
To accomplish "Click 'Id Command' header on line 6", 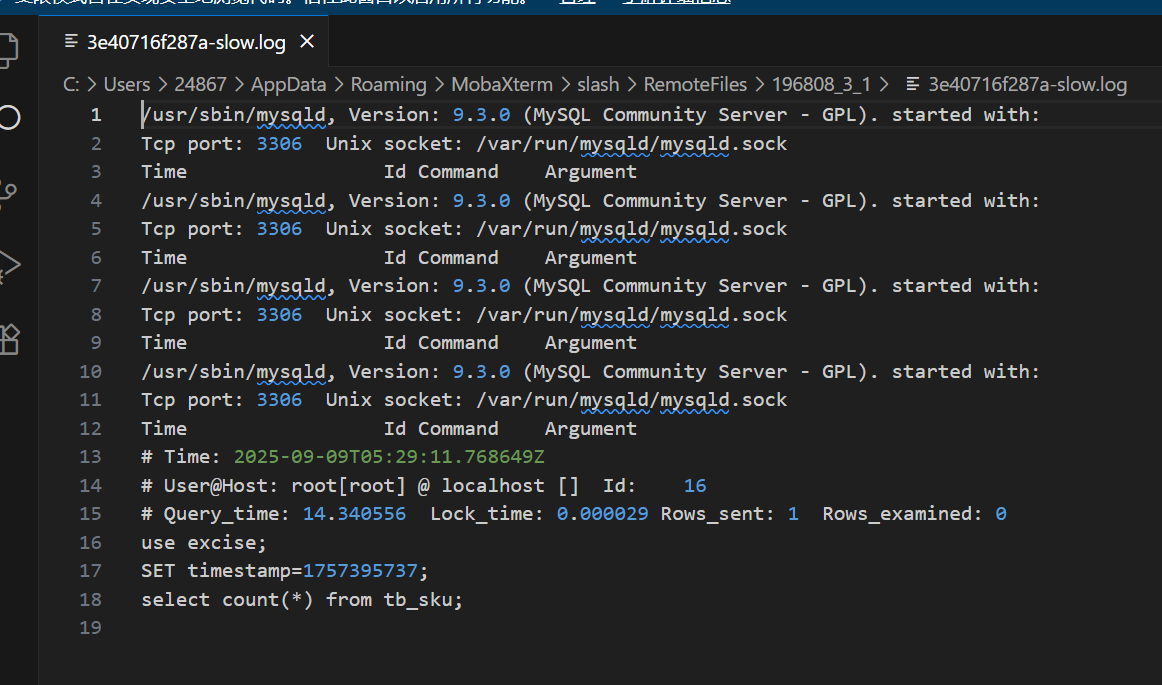I will 441,258.
